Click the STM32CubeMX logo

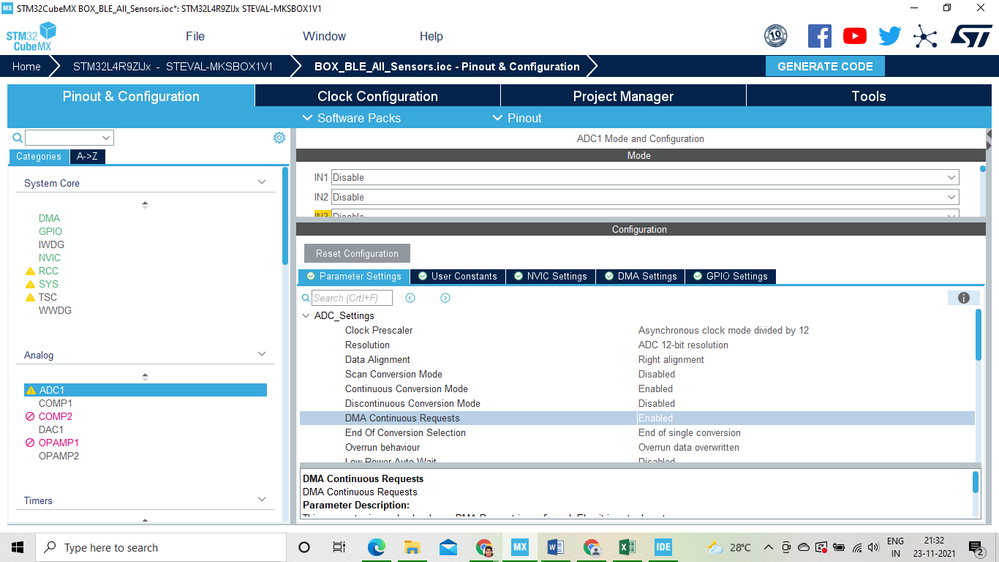point(31,36)
